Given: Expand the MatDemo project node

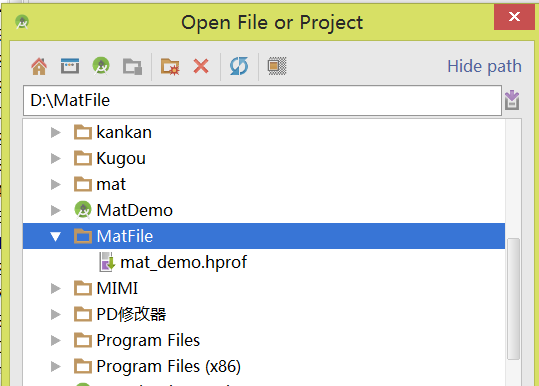Looking at the screenshot, I should pos(55,210).
